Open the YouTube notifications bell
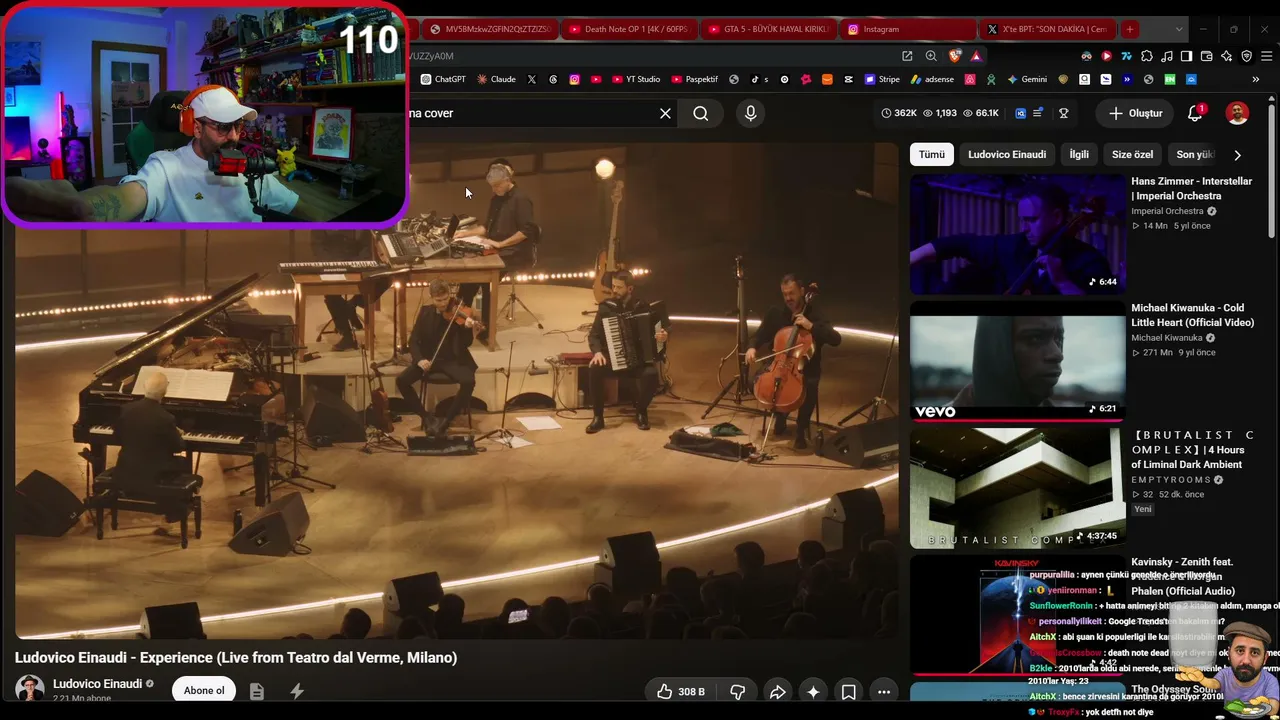This screenshot has height=720, width=1280. (x=1195, y=113)
